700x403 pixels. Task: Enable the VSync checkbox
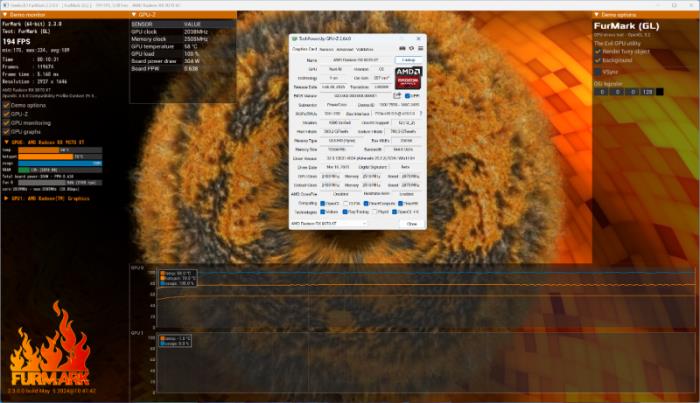(598, 71)
